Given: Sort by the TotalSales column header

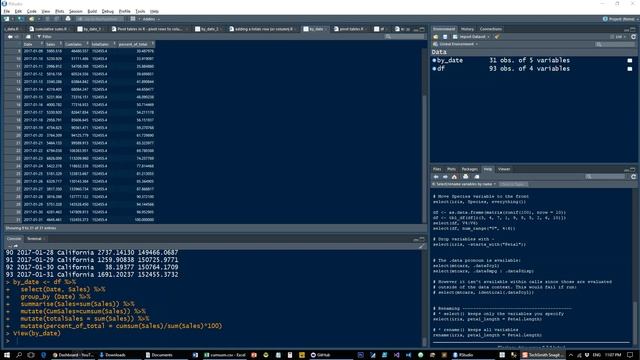Looking at the screenshot, I should 103,44.
